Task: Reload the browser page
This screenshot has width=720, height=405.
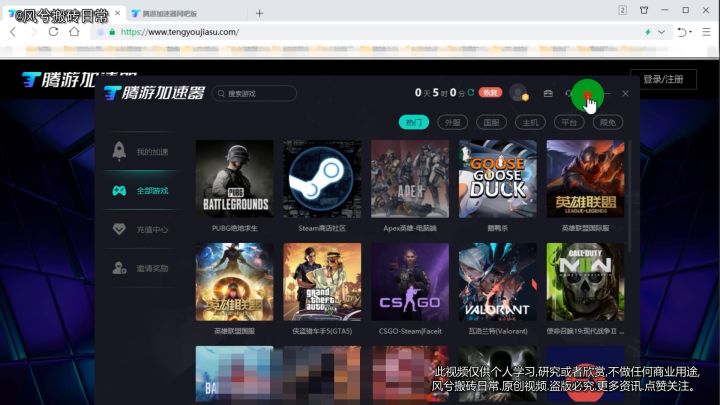Action: pyautogui.click(x=53, y=32)
